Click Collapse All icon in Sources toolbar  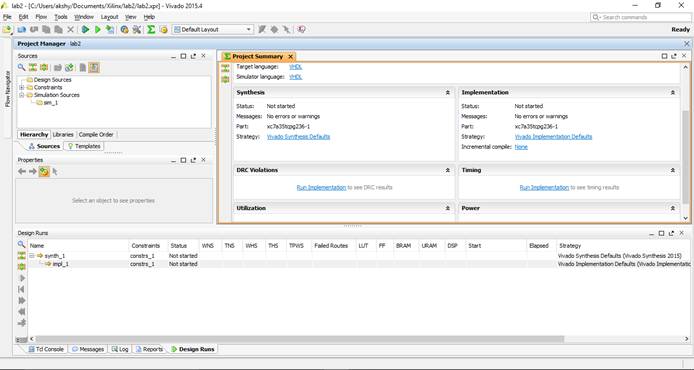coord(33,67)
